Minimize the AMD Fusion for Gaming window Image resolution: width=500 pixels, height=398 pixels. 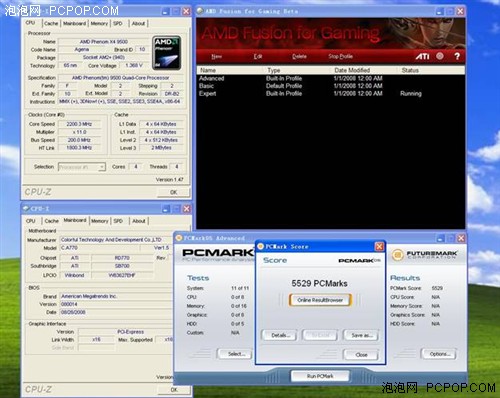440,11
